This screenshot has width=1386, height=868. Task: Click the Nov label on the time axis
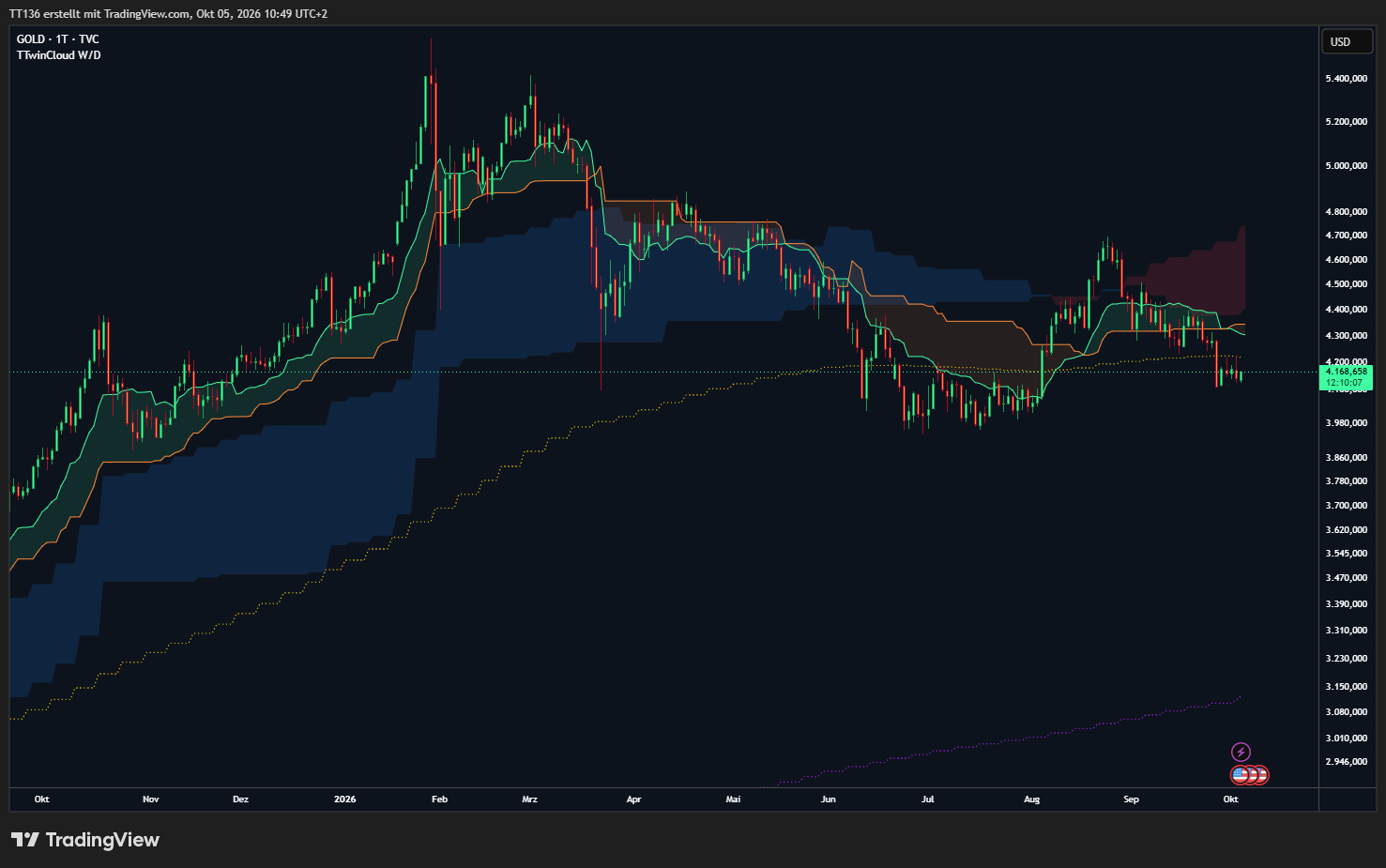click(150, 799)
